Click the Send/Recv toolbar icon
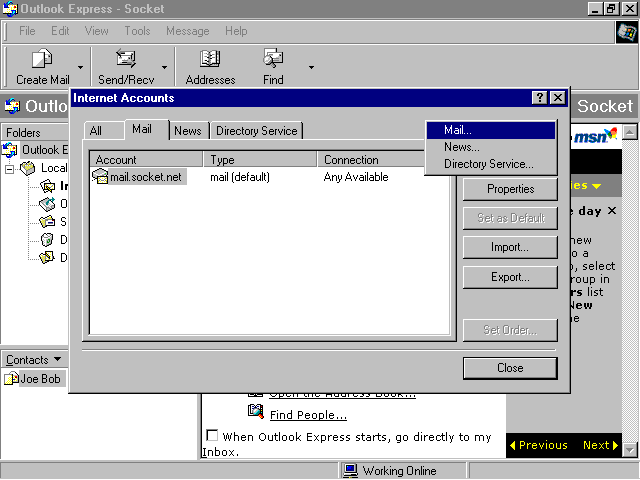 click(x=126, y=58)
